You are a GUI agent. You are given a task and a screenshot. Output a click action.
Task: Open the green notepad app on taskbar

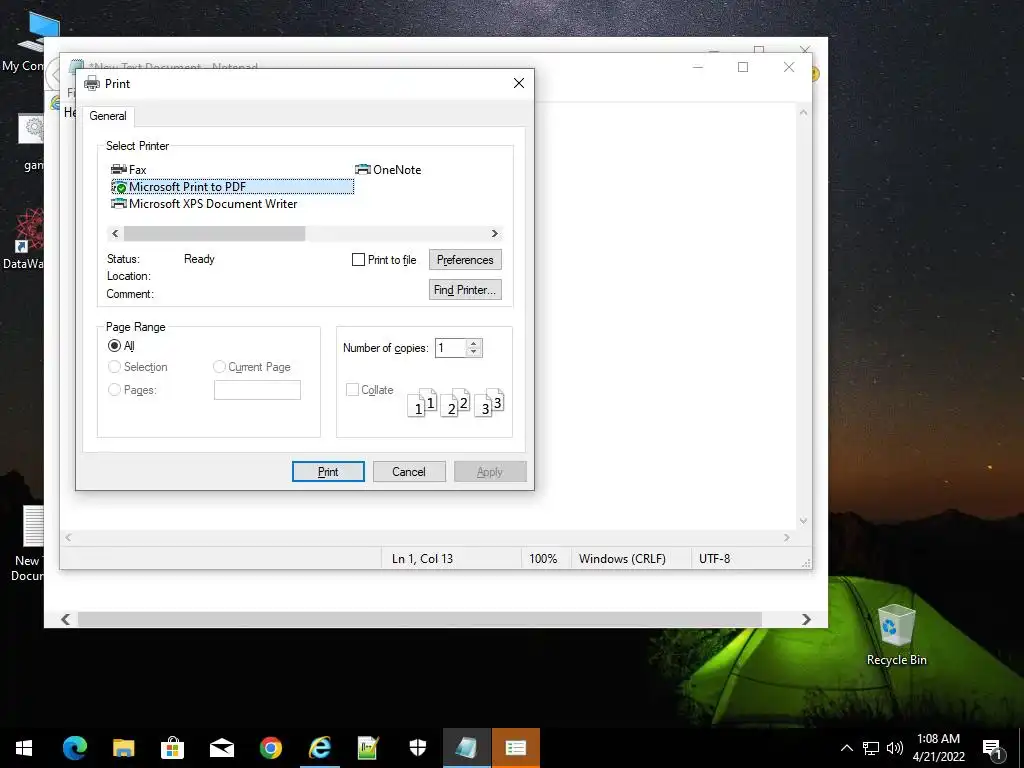pos(368,748)
